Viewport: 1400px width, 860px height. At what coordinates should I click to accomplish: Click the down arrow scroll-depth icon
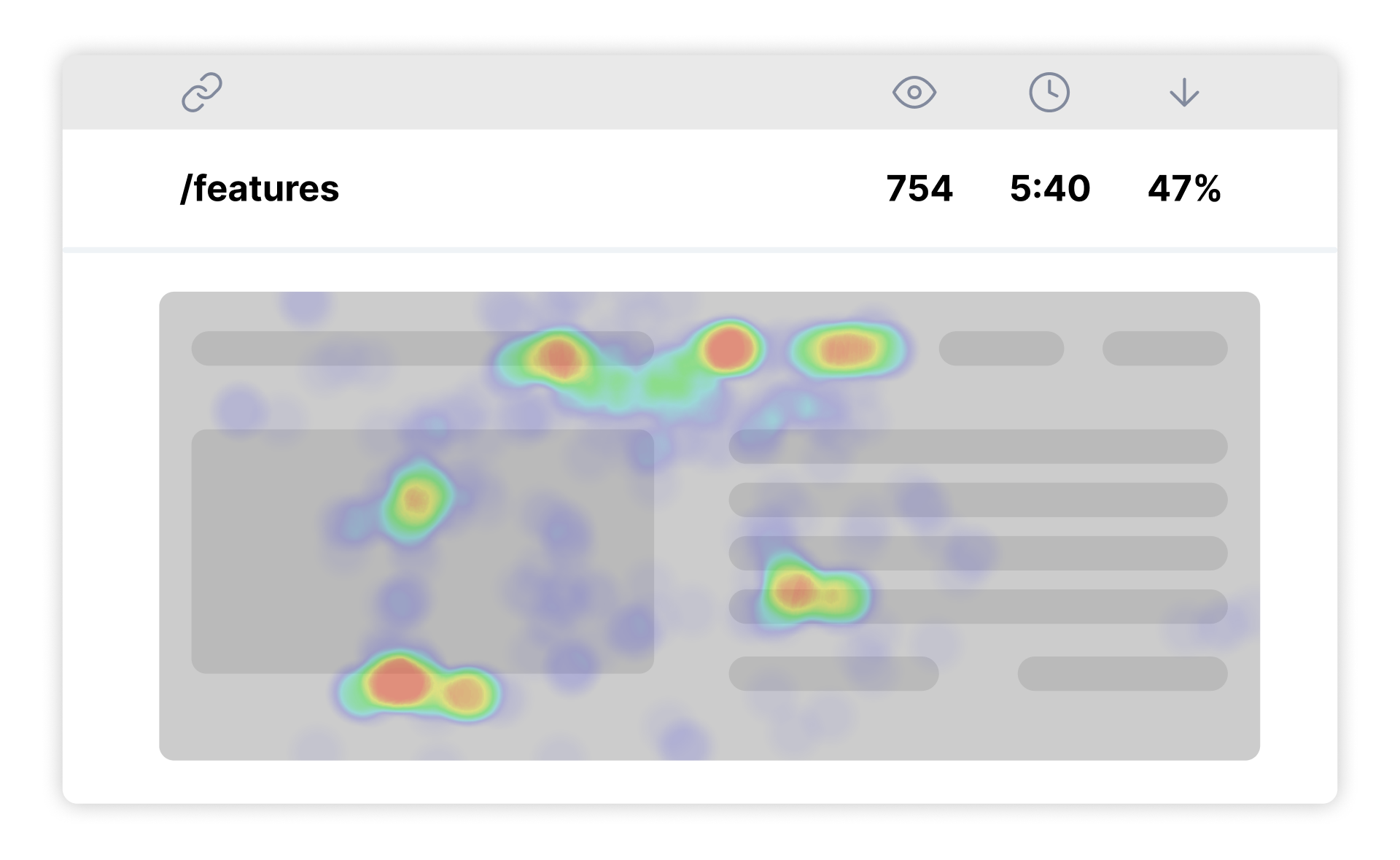click(1184, 93)
